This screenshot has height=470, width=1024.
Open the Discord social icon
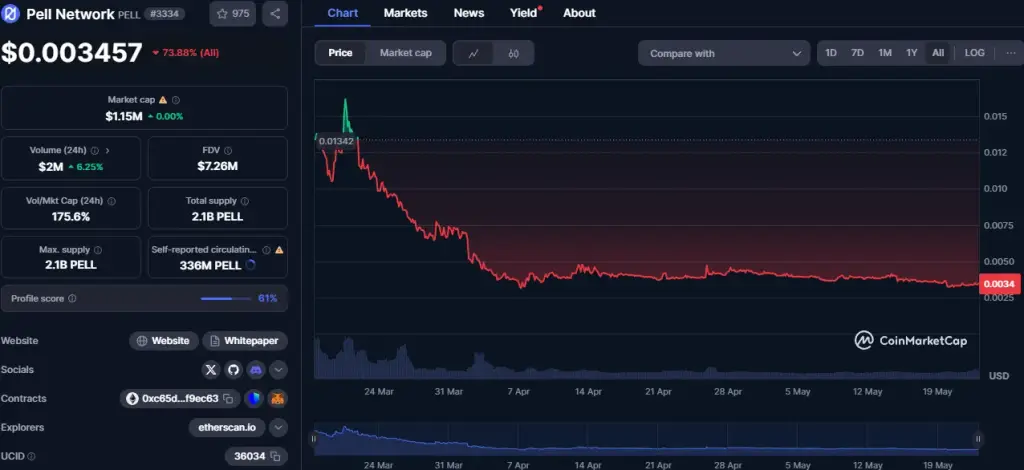pos(256,370)
